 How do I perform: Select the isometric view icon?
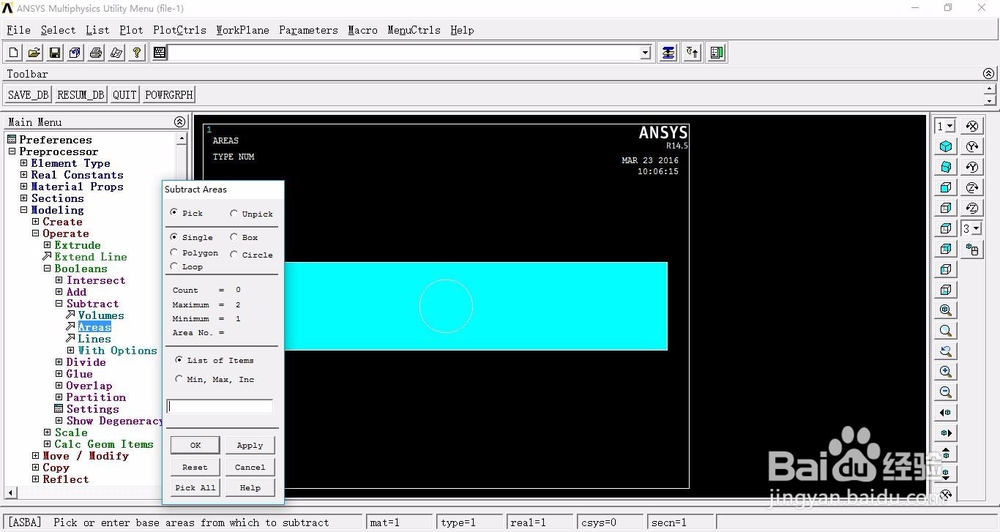coord(946,147)
